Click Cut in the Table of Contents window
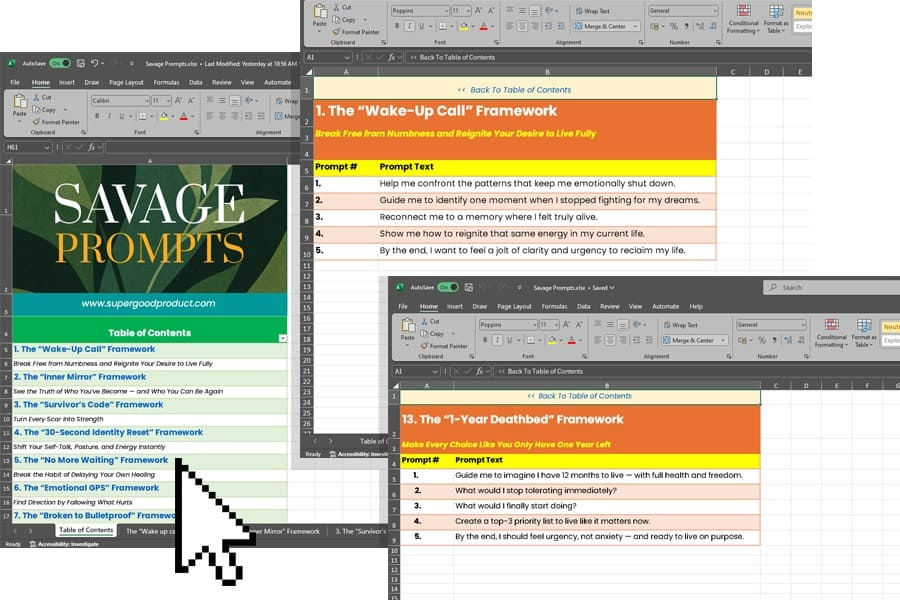This screenshot has height=600, width=900. pyautogui.click(x=42, y=97)
